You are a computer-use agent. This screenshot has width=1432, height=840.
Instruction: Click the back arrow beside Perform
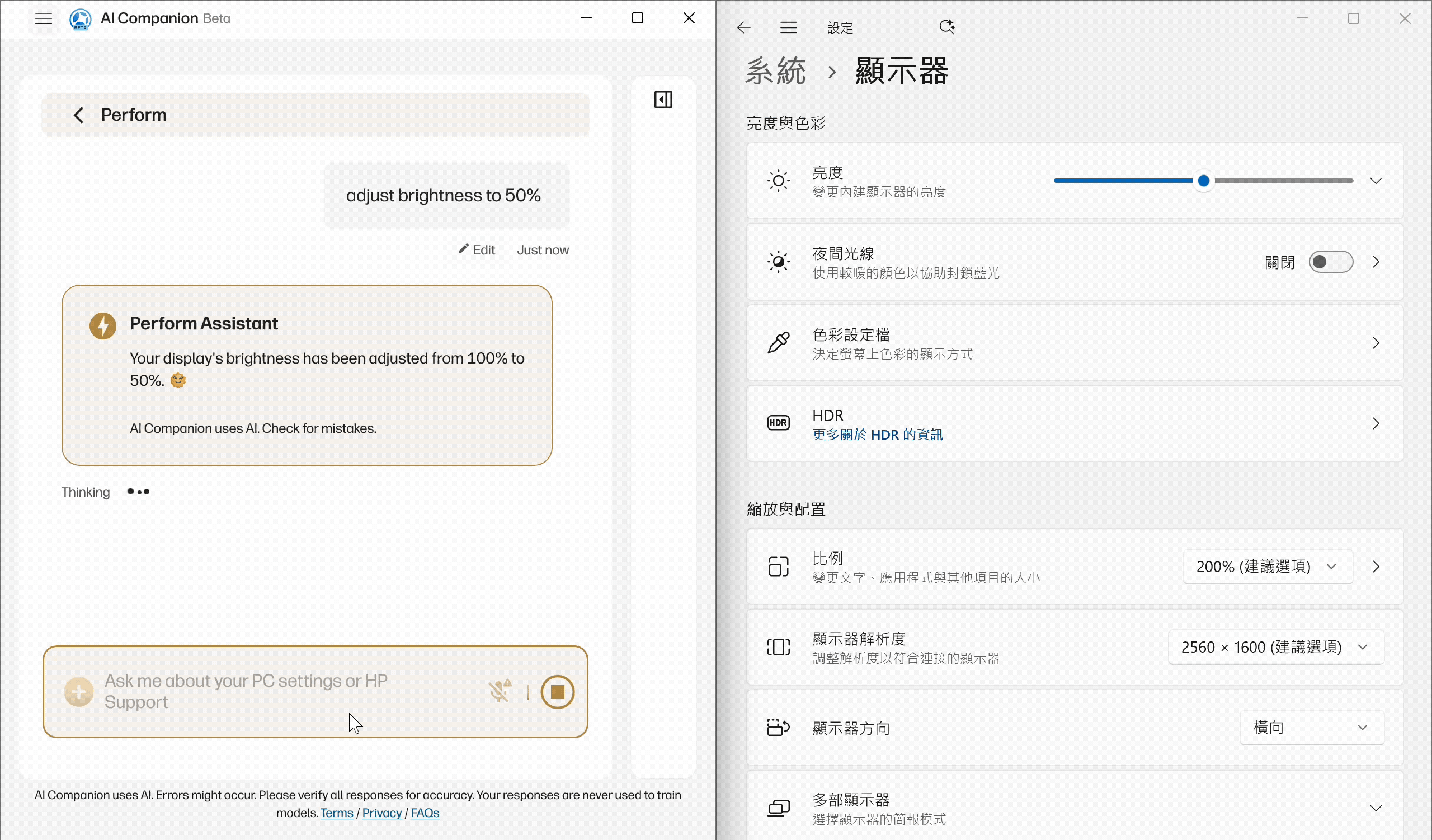click(x=79, y=115)
